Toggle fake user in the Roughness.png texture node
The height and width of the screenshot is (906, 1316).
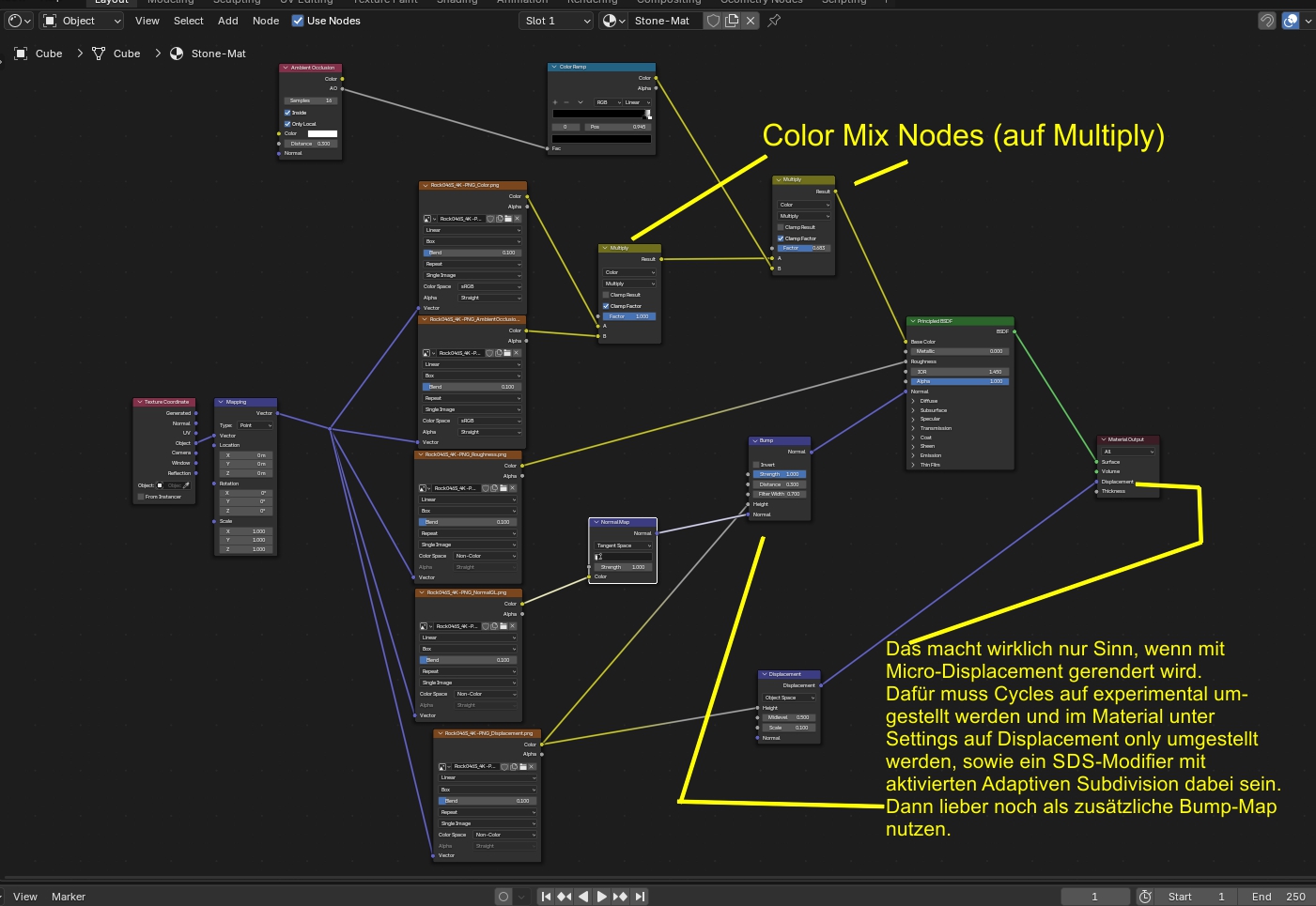click(486, 488)
